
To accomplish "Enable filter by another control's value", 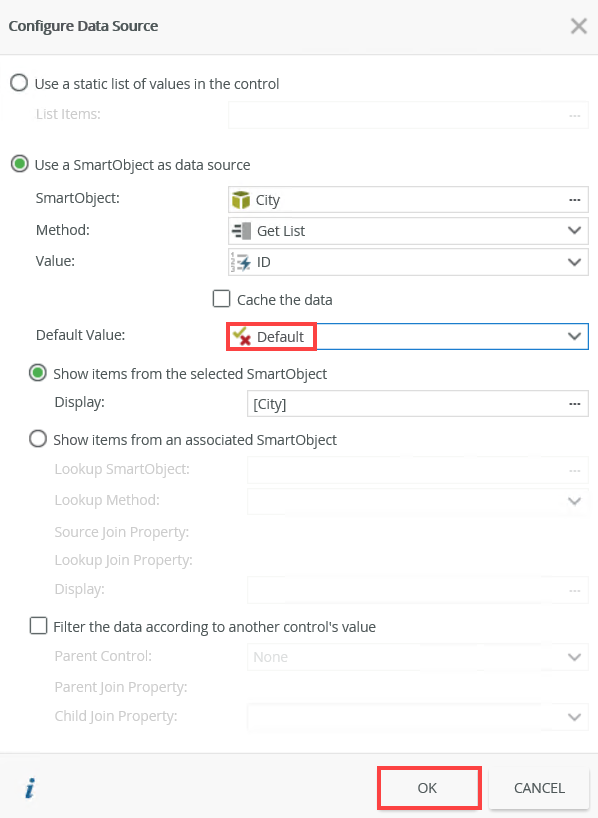I will click(x=38, y=625).
